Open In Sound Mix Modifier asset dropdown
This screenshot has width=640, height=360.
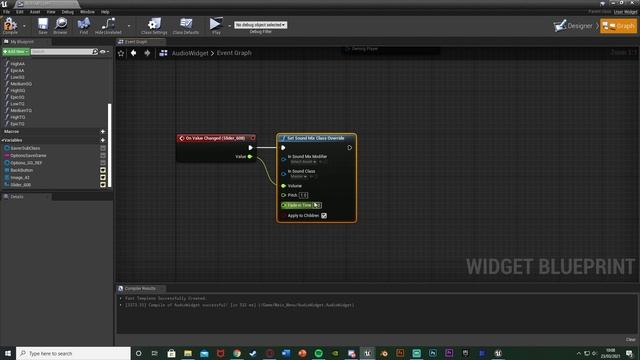(x=303, y=162)
